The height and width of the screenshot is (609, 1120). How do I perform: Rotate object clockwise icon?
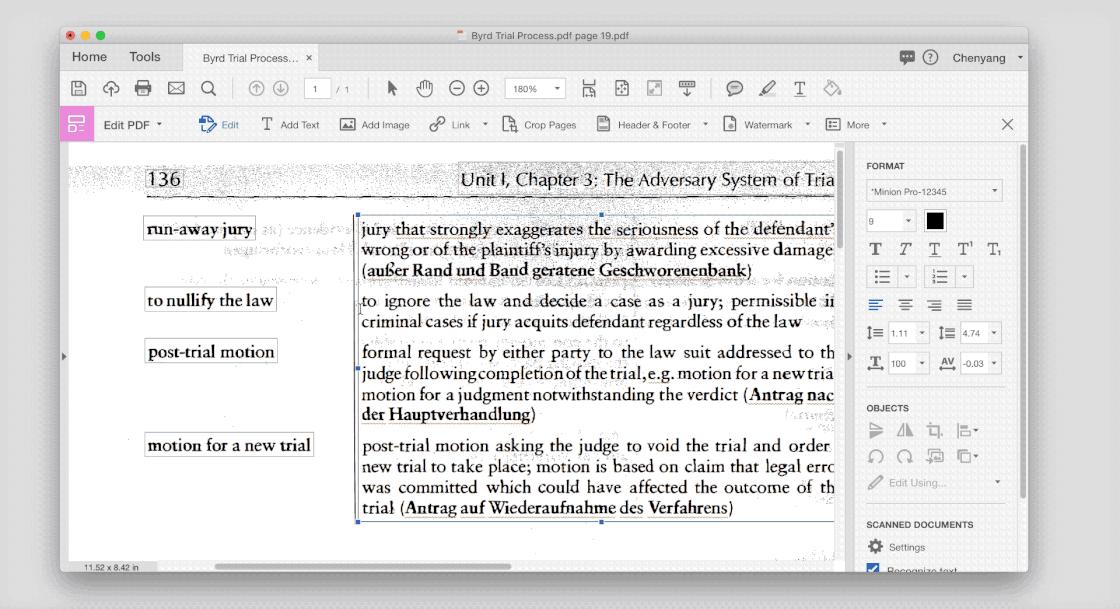pos(905,456)
